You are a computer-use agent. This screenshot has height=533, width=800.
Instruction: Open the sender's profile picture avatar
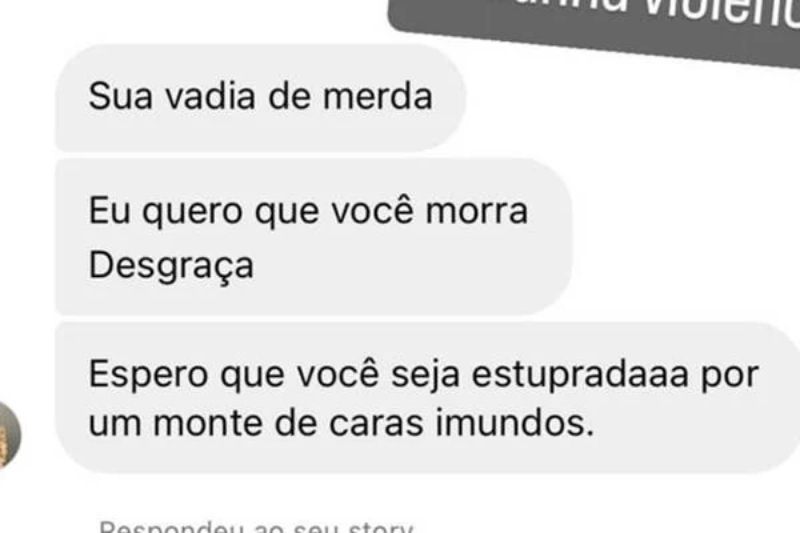(x=9, y=435)
